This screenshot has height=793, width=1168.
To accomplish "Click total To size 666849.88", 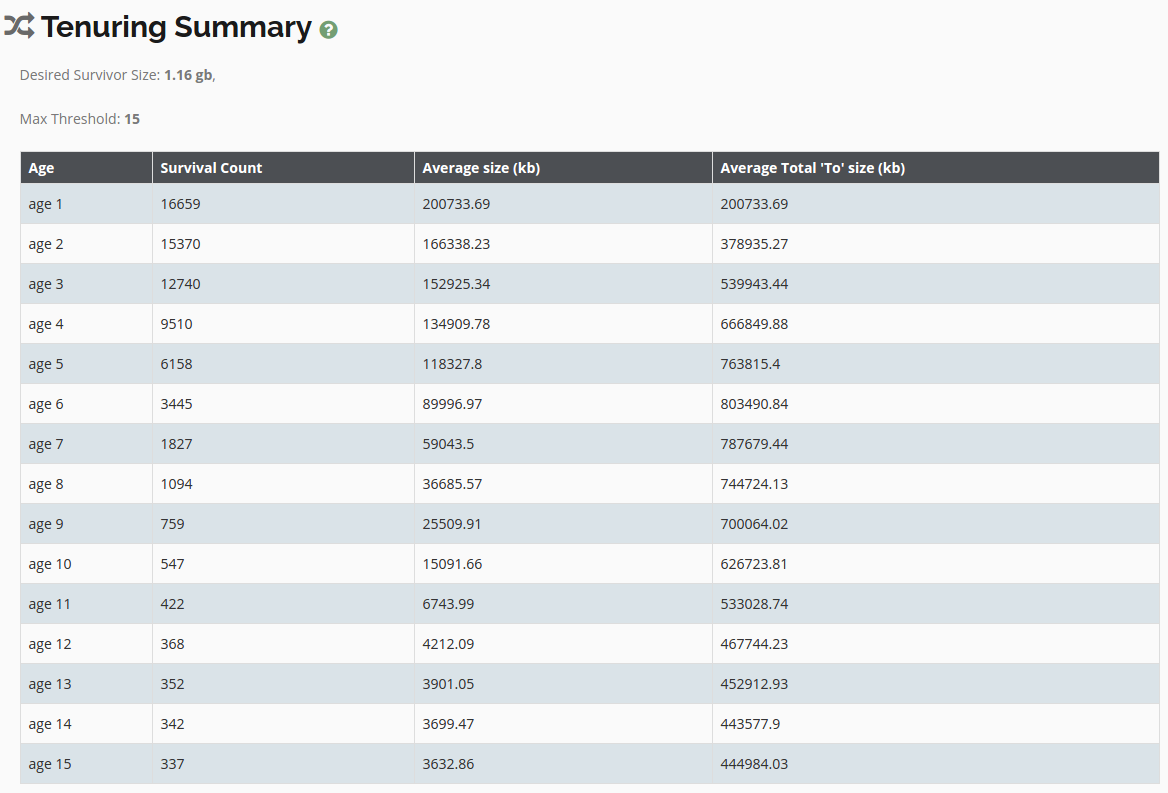I will click(754, 325).
